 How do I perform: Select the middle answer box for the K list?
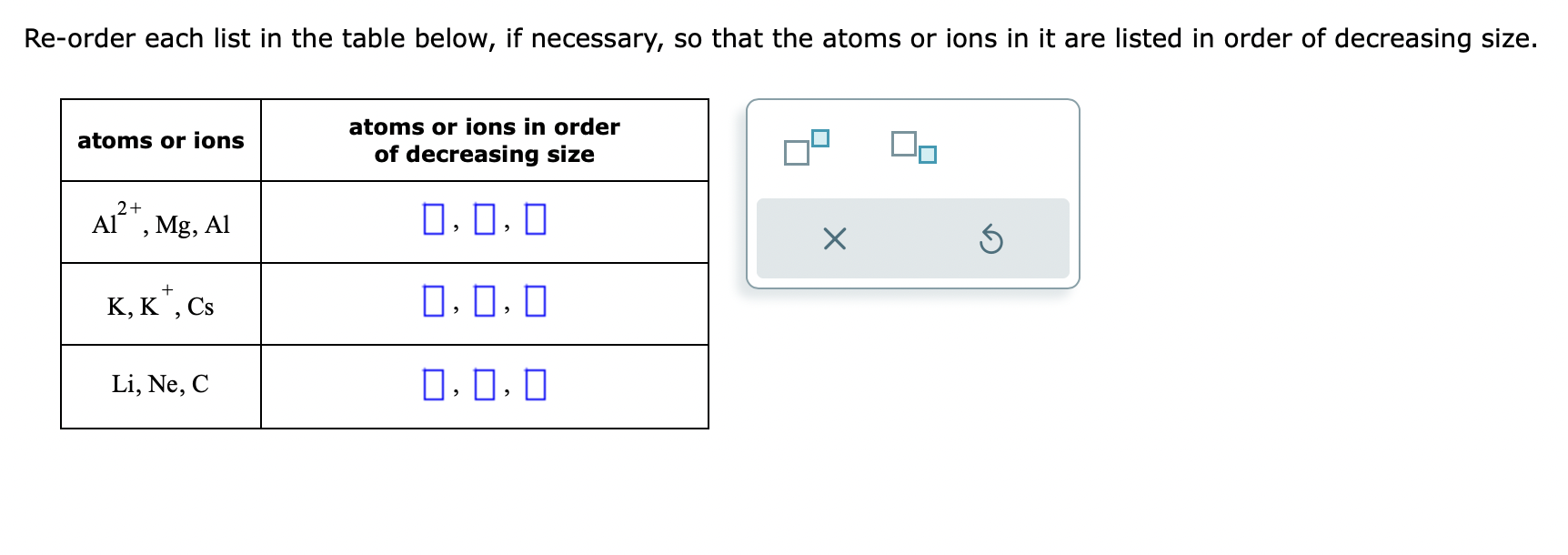484,302
